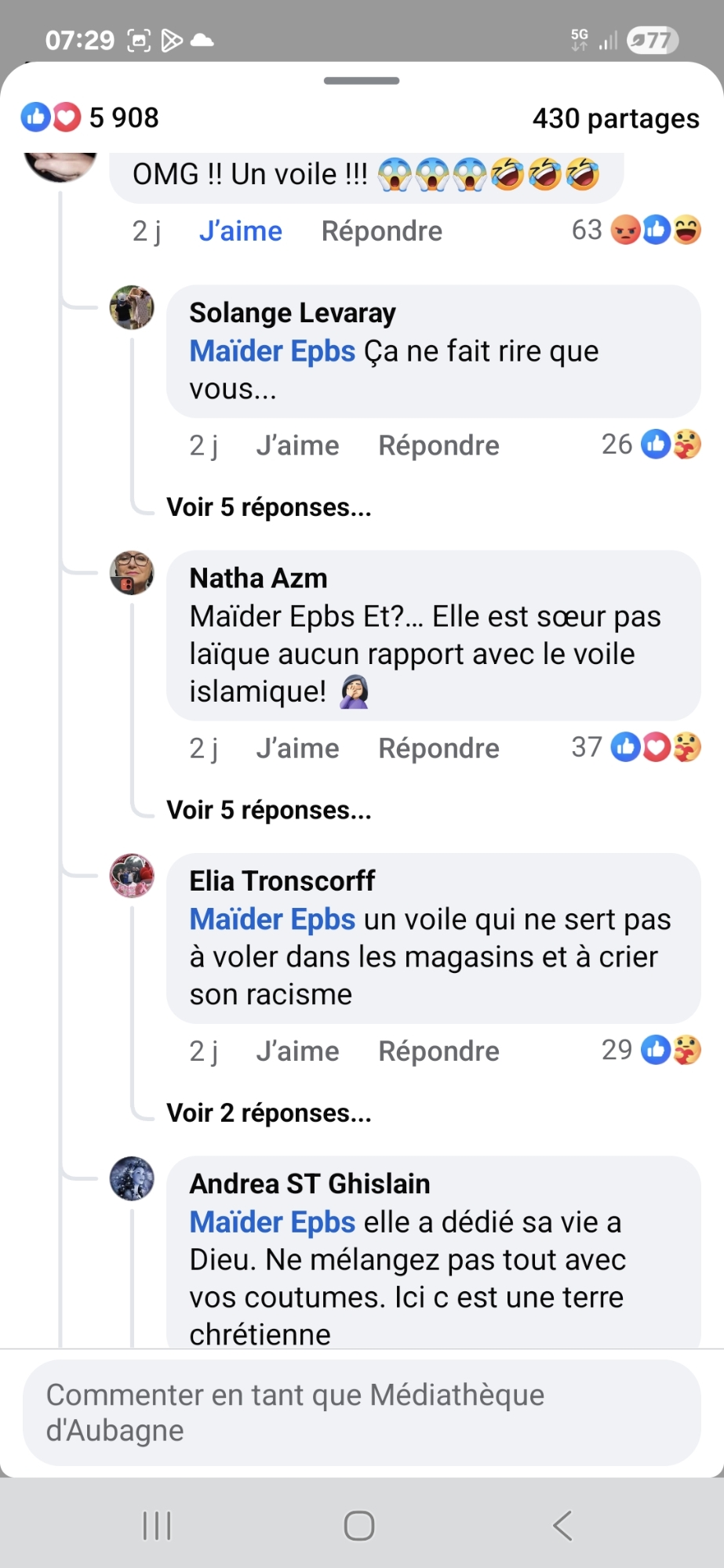View reactions on Natha Azm's comment
The image size is (724, 1568).
(x=636, y=747)
